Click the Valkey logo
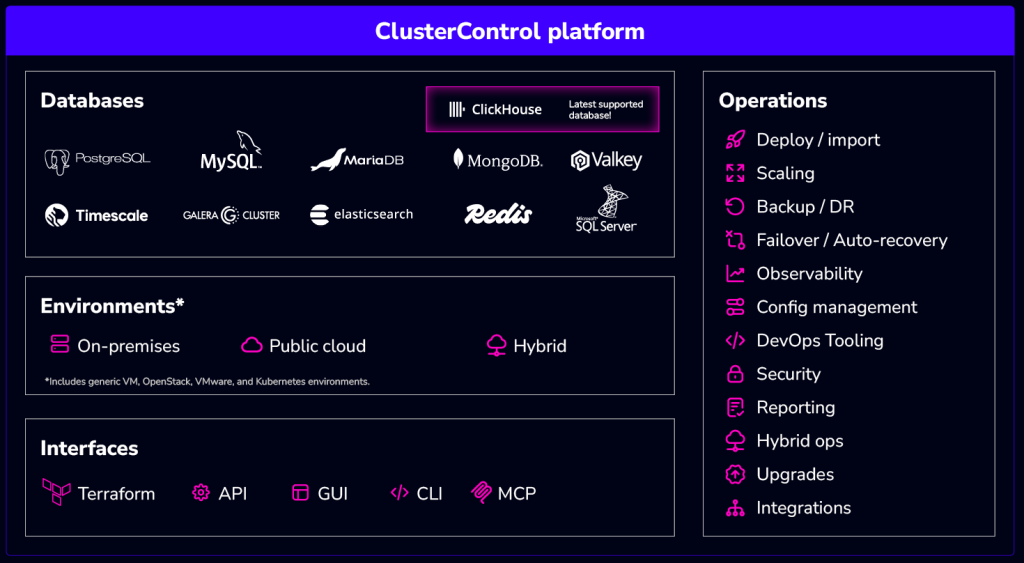The image size is (1024, 563). (x=607, y=160)
